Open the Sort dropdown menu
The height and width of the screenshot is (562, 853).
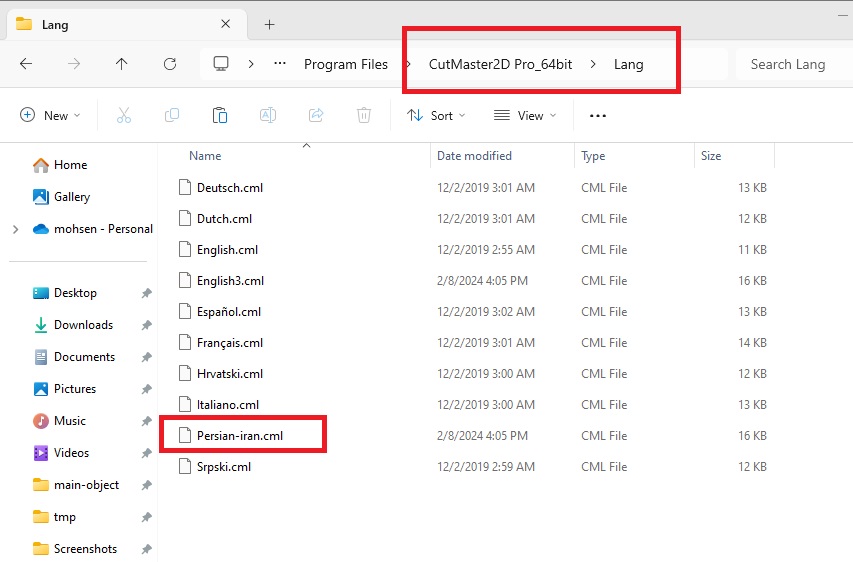coord(436,115)
